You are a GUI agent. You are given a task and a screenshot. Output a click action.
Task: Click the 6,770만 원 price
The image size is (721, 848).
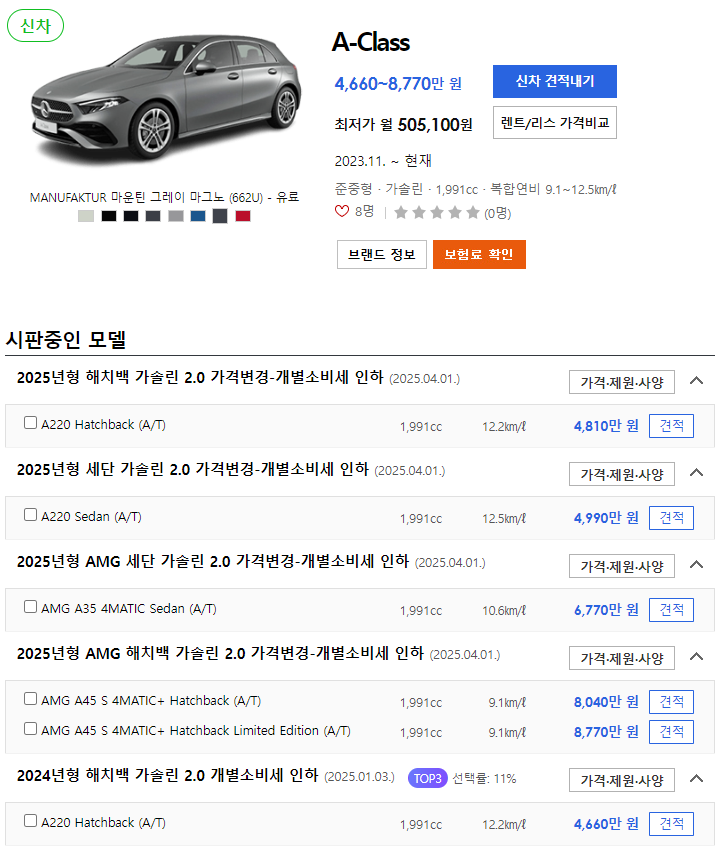pyautogui.click(x=606, y=610)
